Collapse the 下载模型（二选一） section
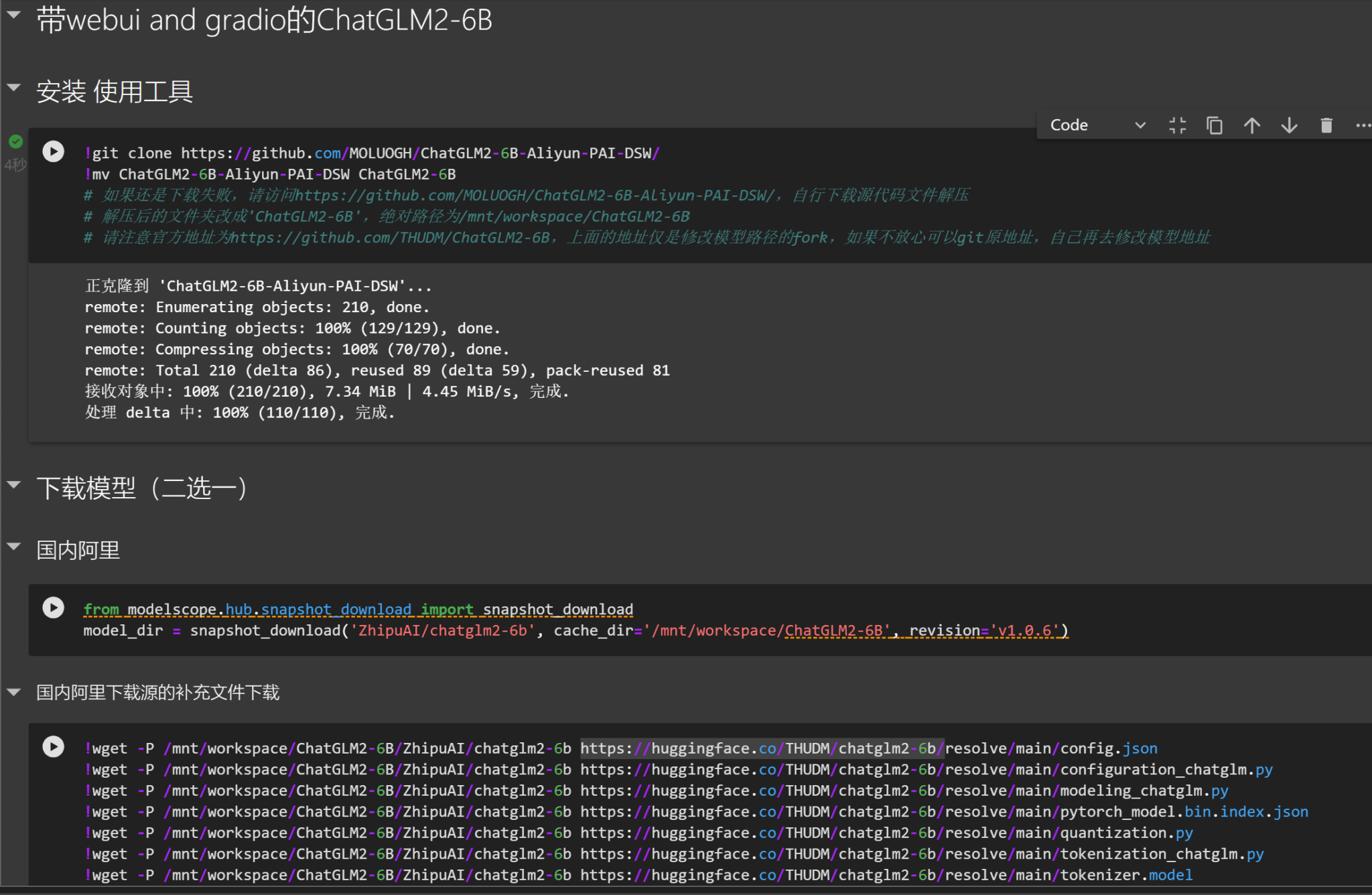The image size is (1372, 895). (14, 484)
